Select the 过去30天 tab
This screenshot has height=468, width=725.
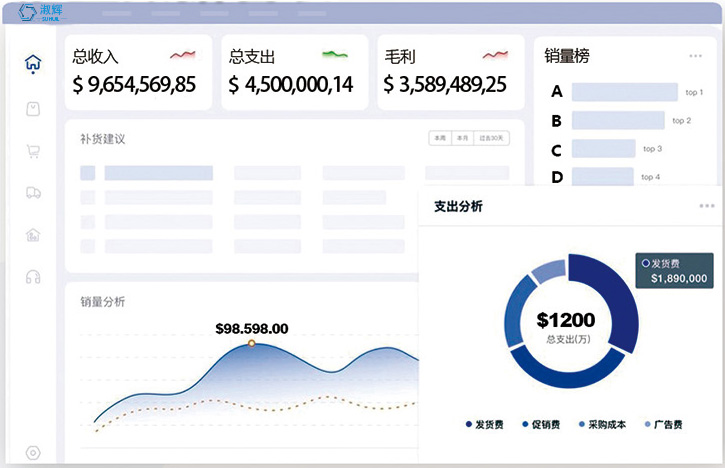(490, 138)
